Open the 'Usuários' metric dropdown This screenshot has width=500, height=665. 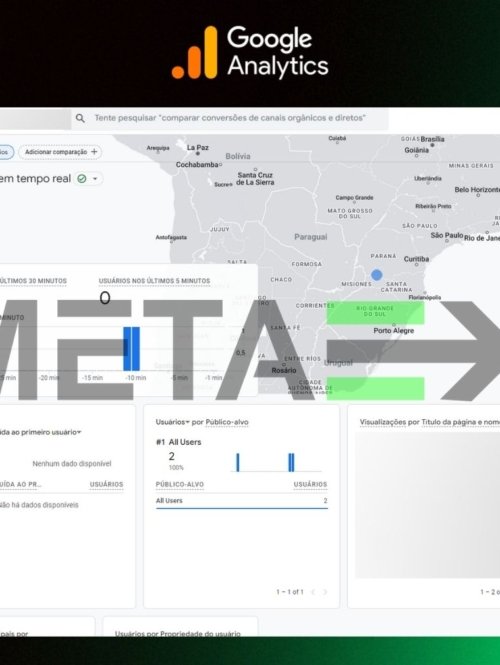click(x=172, y=422)
